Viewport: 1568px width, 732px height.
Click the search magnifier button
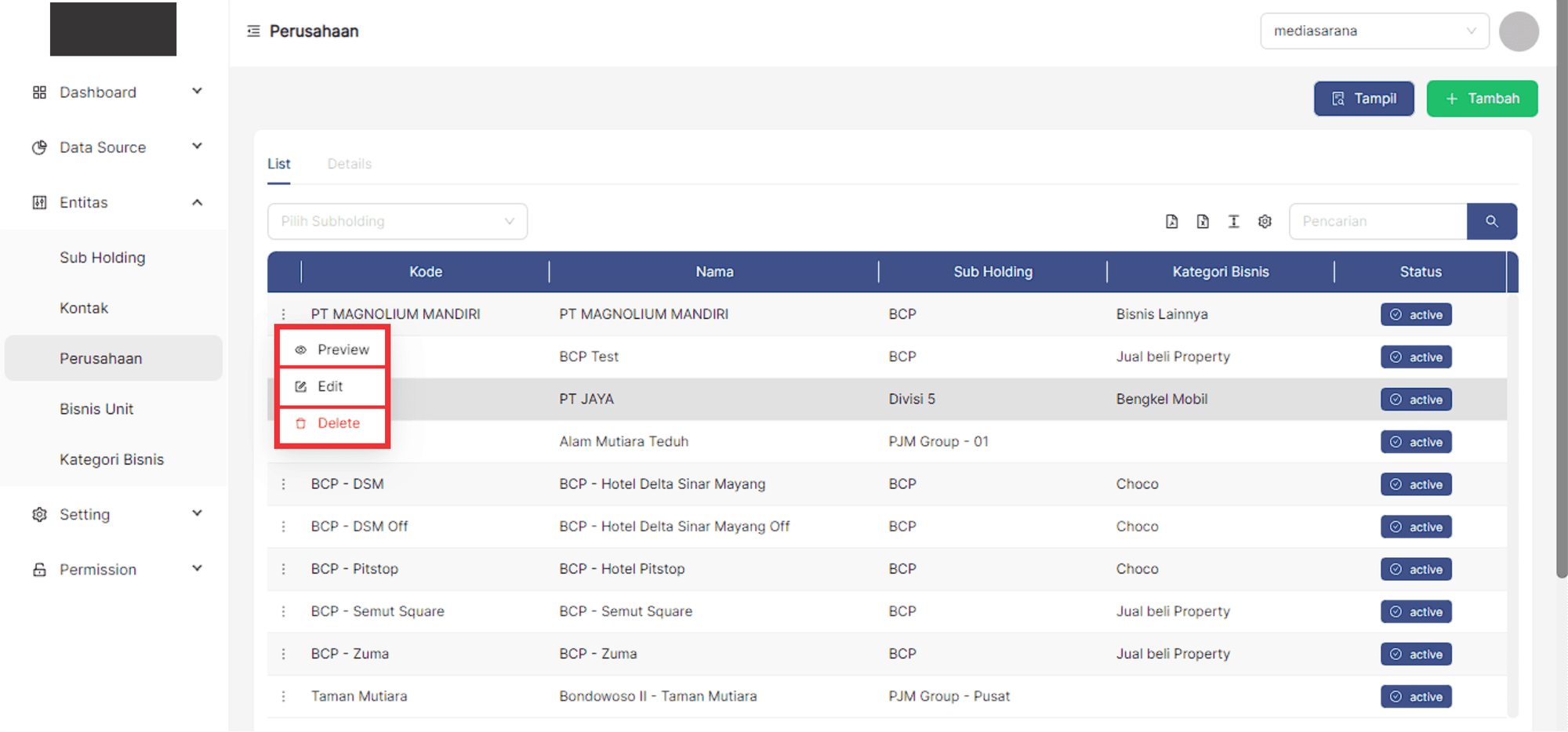tap(1491, 222)
